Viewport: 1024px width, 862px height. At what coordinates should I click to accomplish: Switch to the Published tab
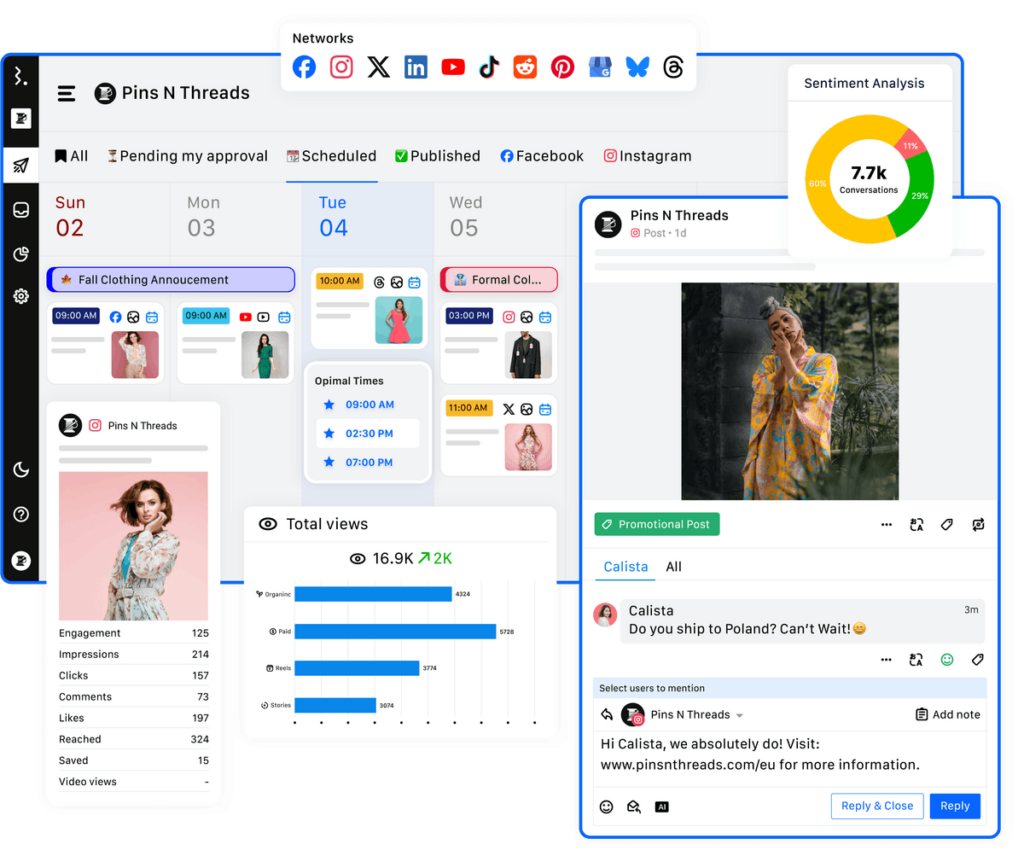pos(437,157)
